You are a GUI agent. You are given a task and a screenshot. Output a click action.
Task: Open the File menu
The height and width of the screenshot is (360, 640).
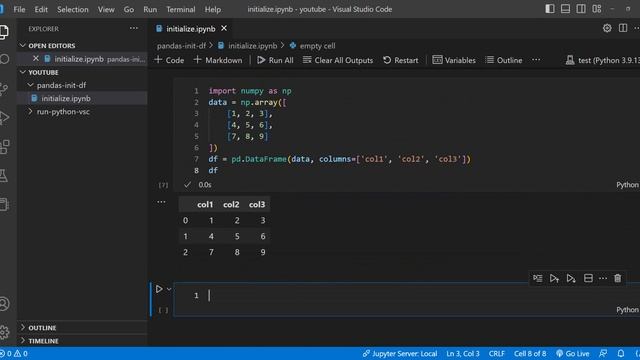(19, 9)
